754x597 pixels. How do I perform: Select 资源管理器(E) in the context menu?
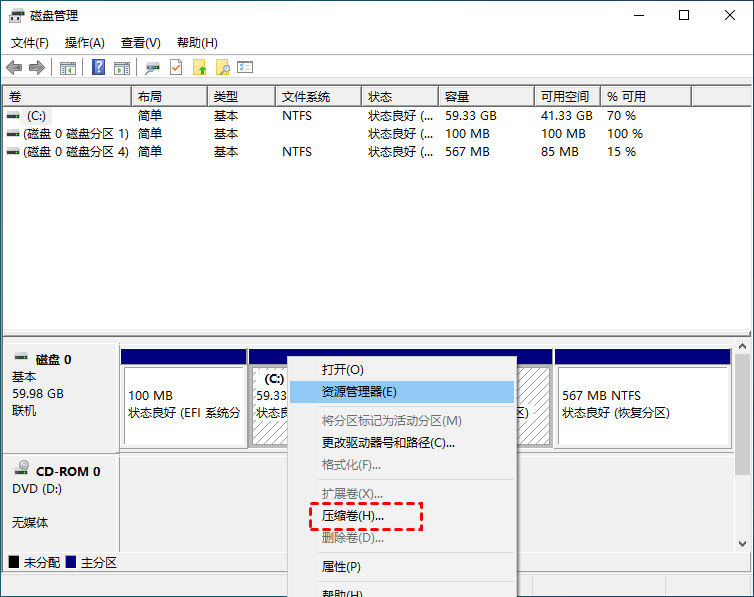[359, 392]
